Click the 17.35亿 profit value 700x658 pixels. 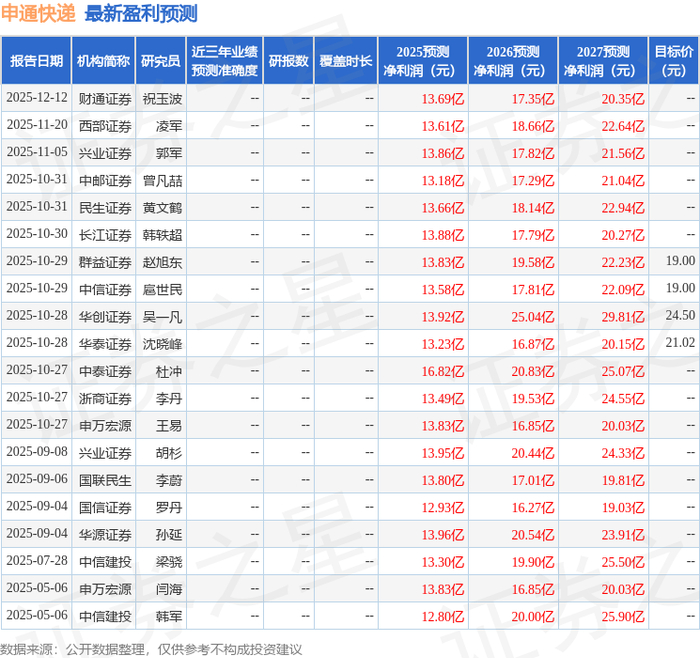[x=533, y=99]
